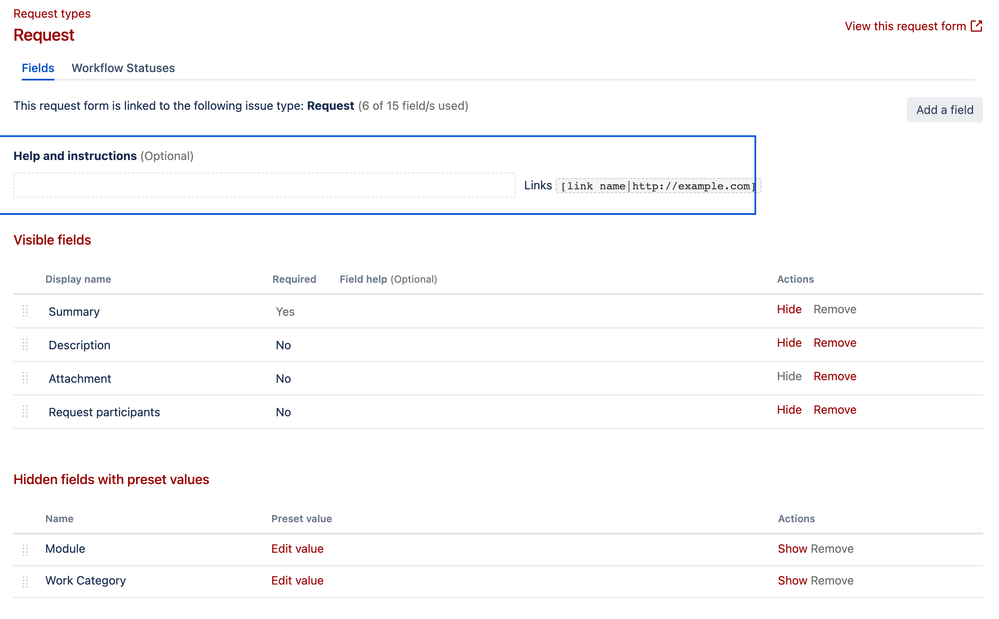
Task: Click the Add a field button
Action: (x=944, y=110)
